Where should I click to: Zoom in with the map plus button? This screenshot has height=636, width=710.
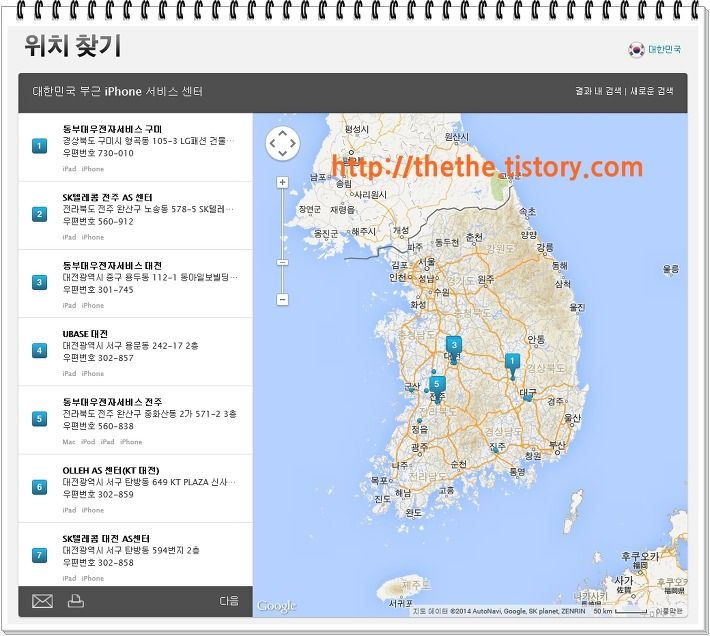click(x=283, y=182)
